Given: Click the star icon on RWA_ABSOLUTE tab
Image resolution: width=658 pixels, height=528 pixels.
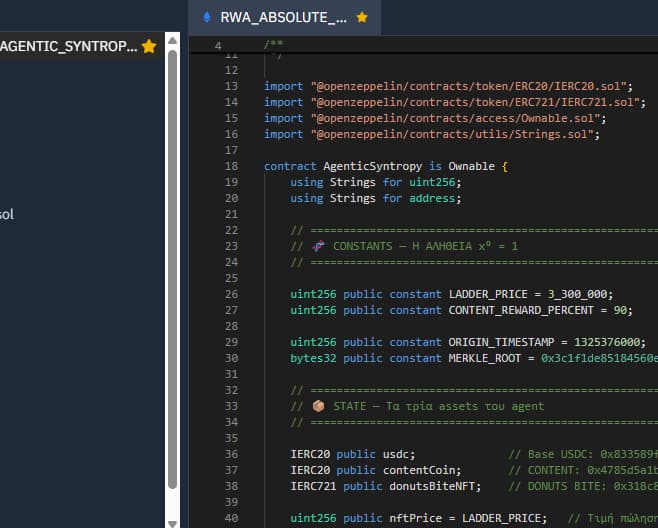Looking at the screenshot, I should [x=362, y=17].
